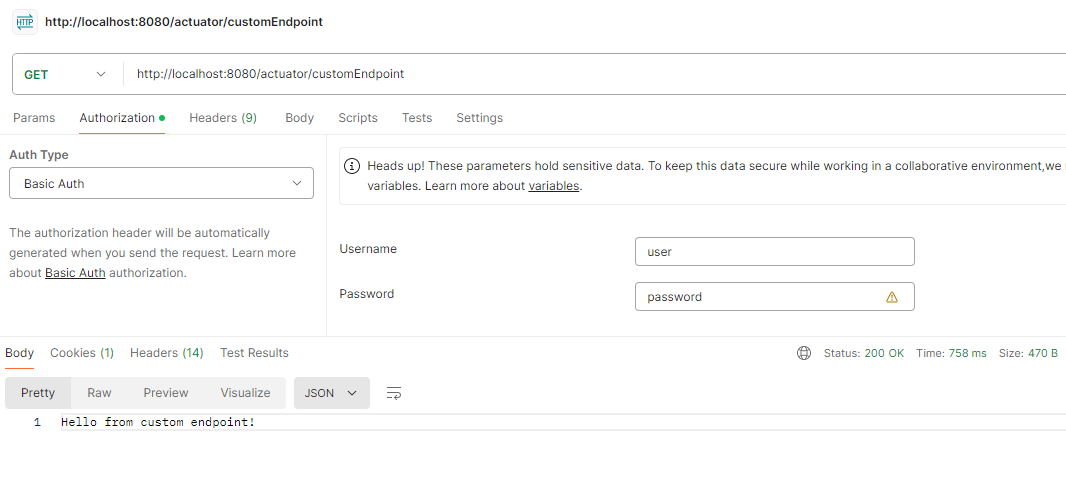Toggle the wrap lines icon
Viewport: 1066px width, 482px height.
click(394, 393)
